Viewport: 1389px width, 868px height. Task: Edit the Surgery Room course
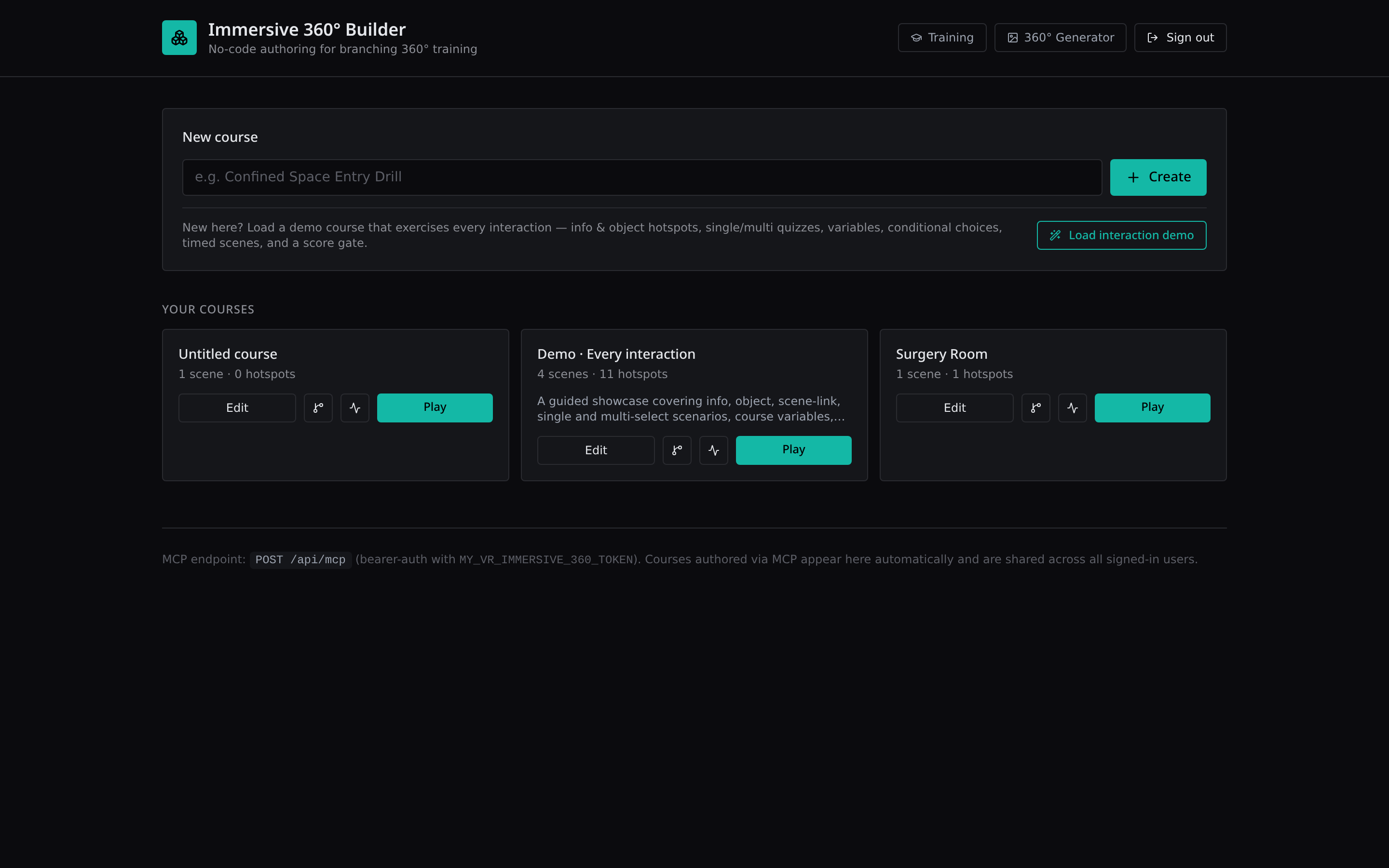click(954, 408)
